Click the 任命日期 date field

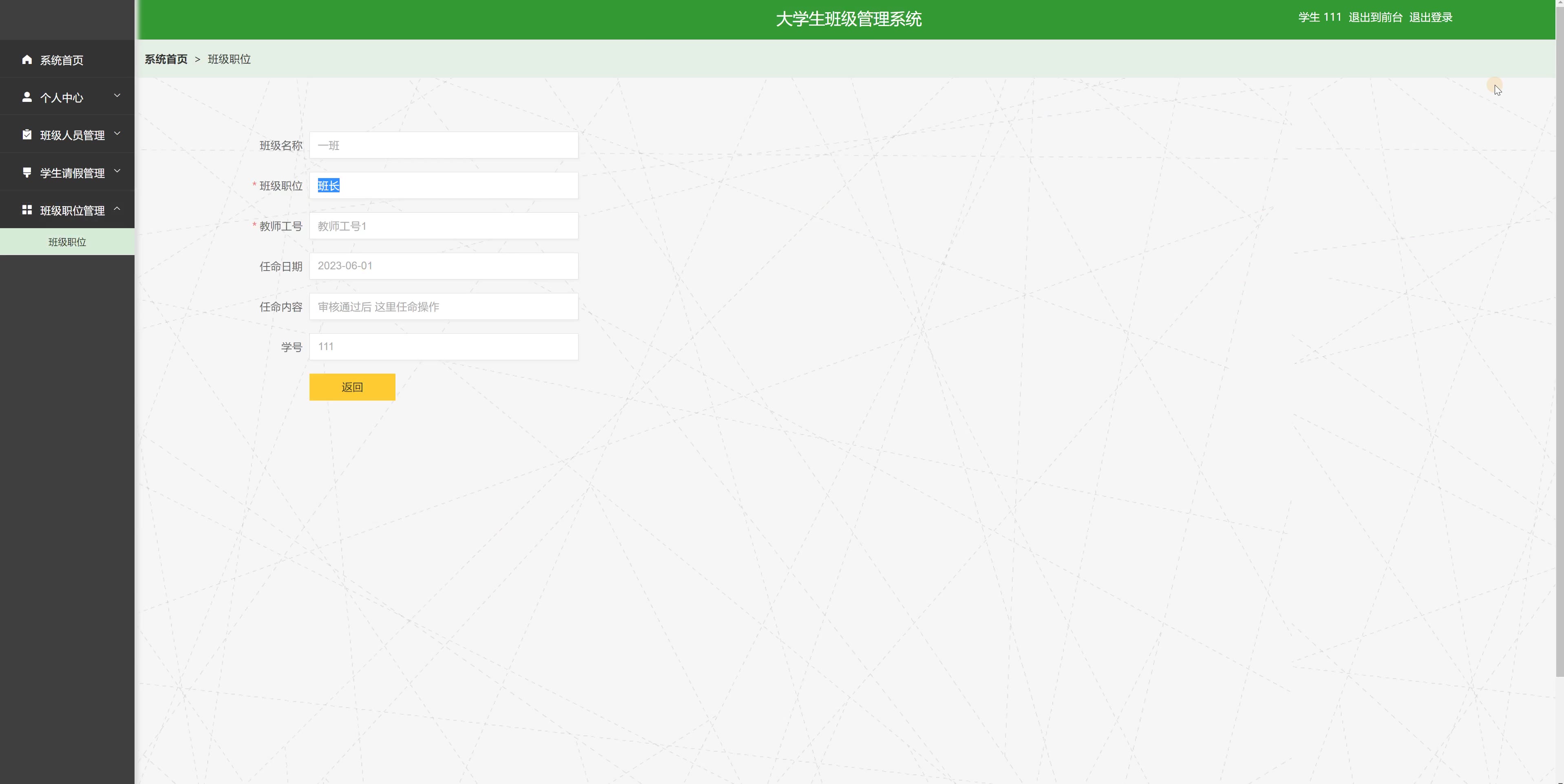tap(443, 266)
